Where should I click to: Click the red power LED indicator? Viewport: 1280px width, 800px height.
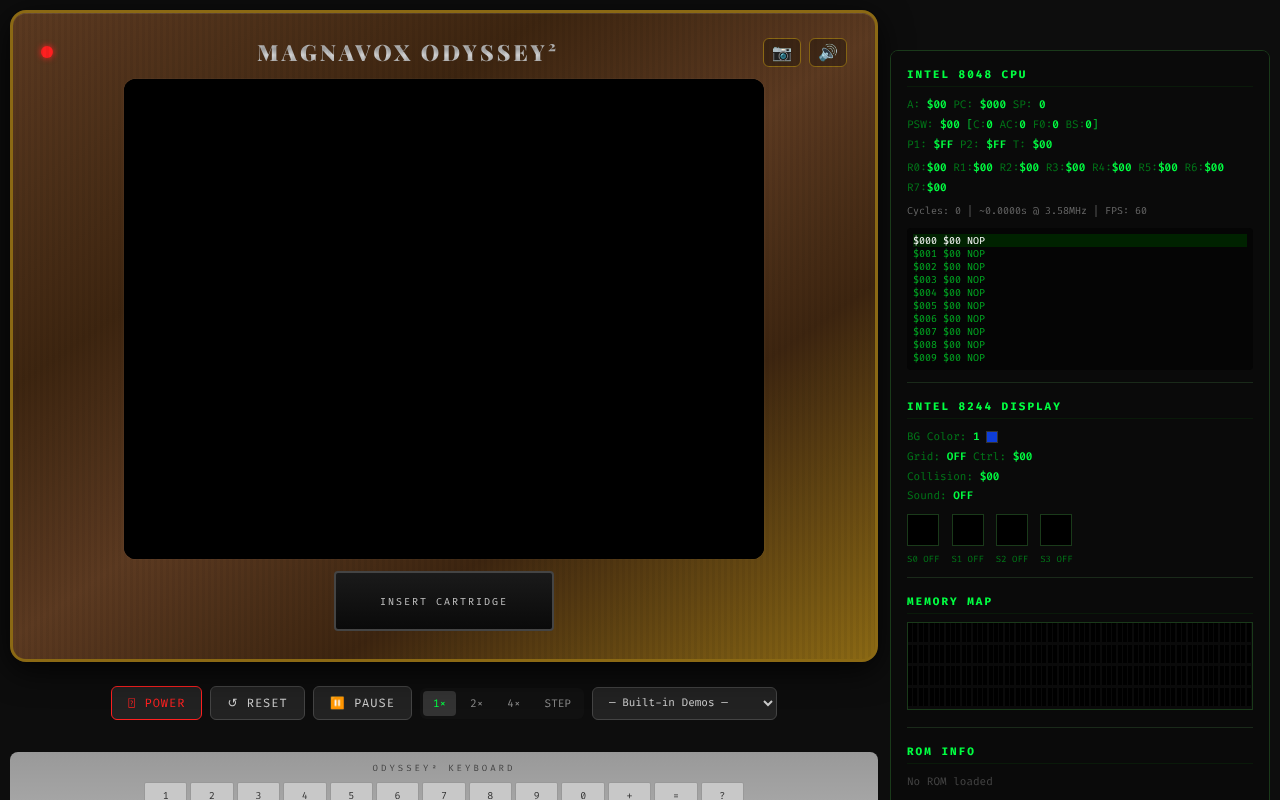(47, 52)
